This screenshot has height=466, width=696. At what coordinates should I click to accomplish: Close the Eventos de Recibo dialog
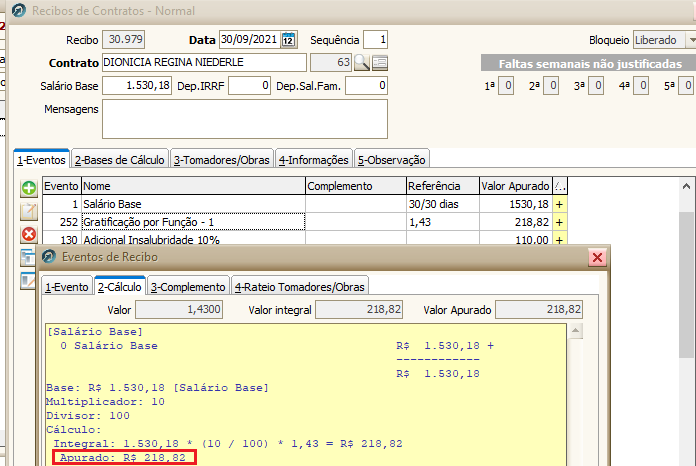pyautogui.click(x=597, y=257)
